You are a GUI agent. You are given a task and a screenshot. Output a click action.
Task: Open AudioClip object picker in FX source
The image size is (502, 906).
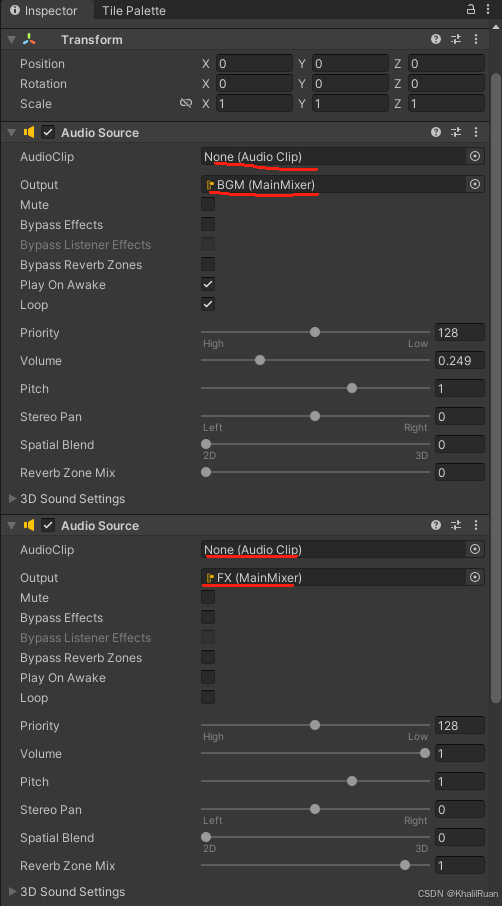[475, 549]
